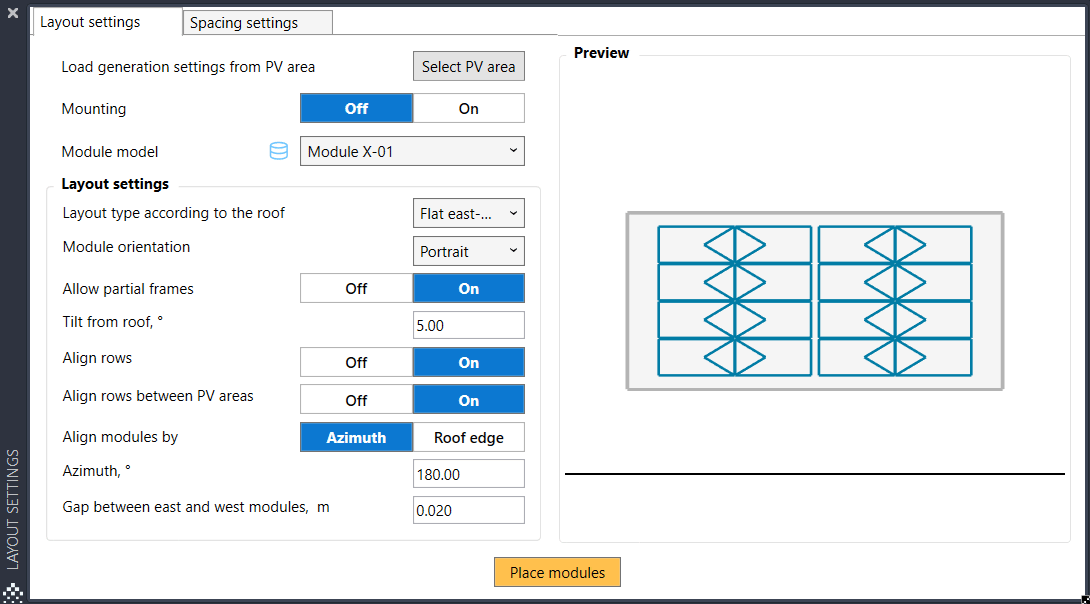Open the Spacing settings tab
Image resolution: width=1090 pixels, height=604 pixels.
click(x=258, y=23)
